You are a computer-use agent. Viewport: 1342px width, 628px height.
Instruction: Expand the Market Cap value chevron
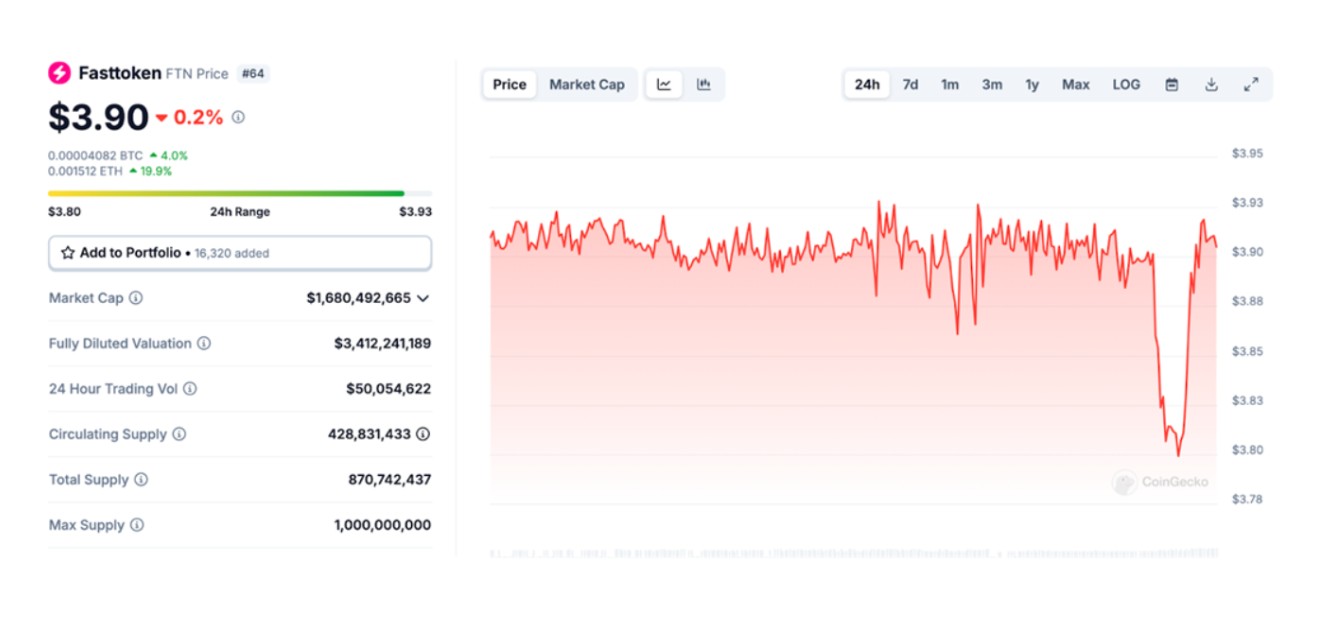(423, 298)
